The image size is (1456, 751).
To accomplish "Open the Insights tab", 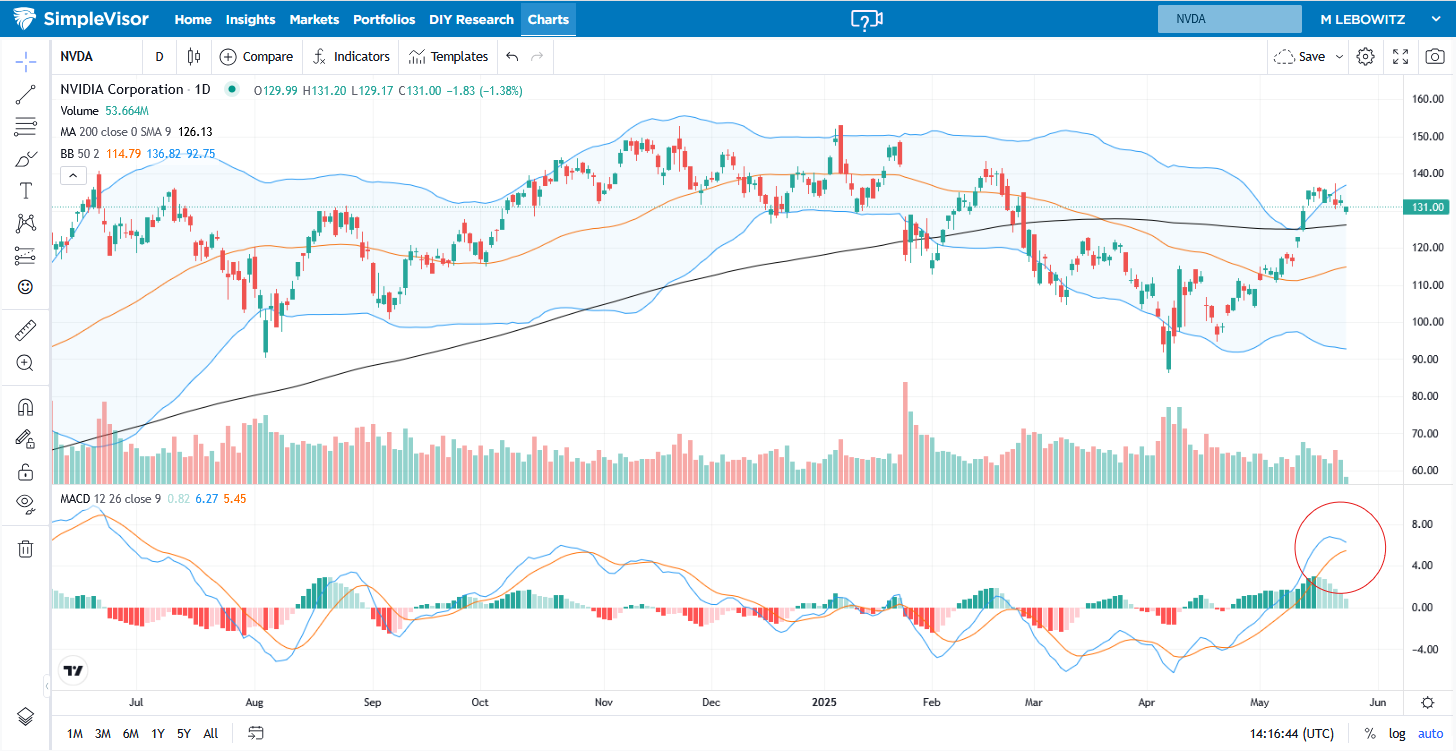I will [250, 19].
